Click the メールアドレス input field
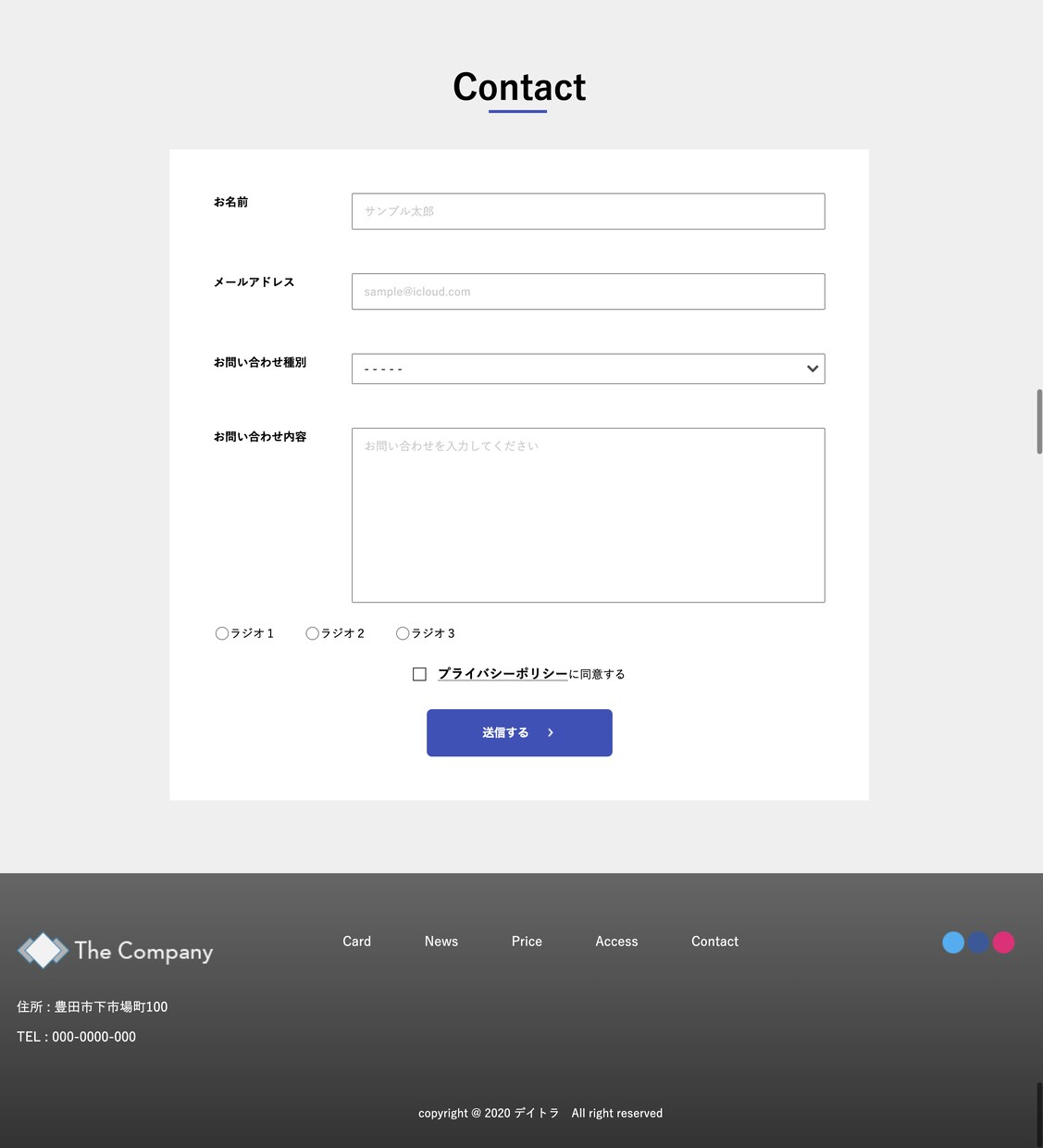Viewport: 1043px width, 1148px height. point(588,292)
